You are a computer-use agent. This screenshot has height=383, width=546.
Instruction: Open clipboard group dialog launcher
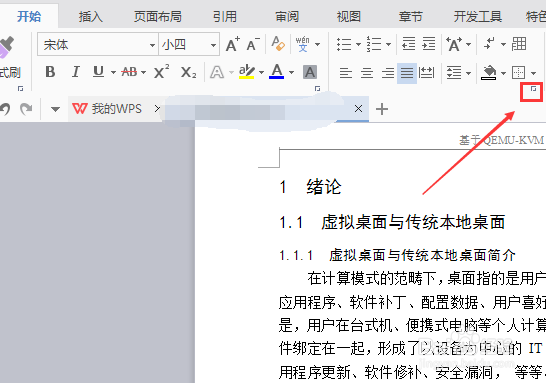(21, 89)
